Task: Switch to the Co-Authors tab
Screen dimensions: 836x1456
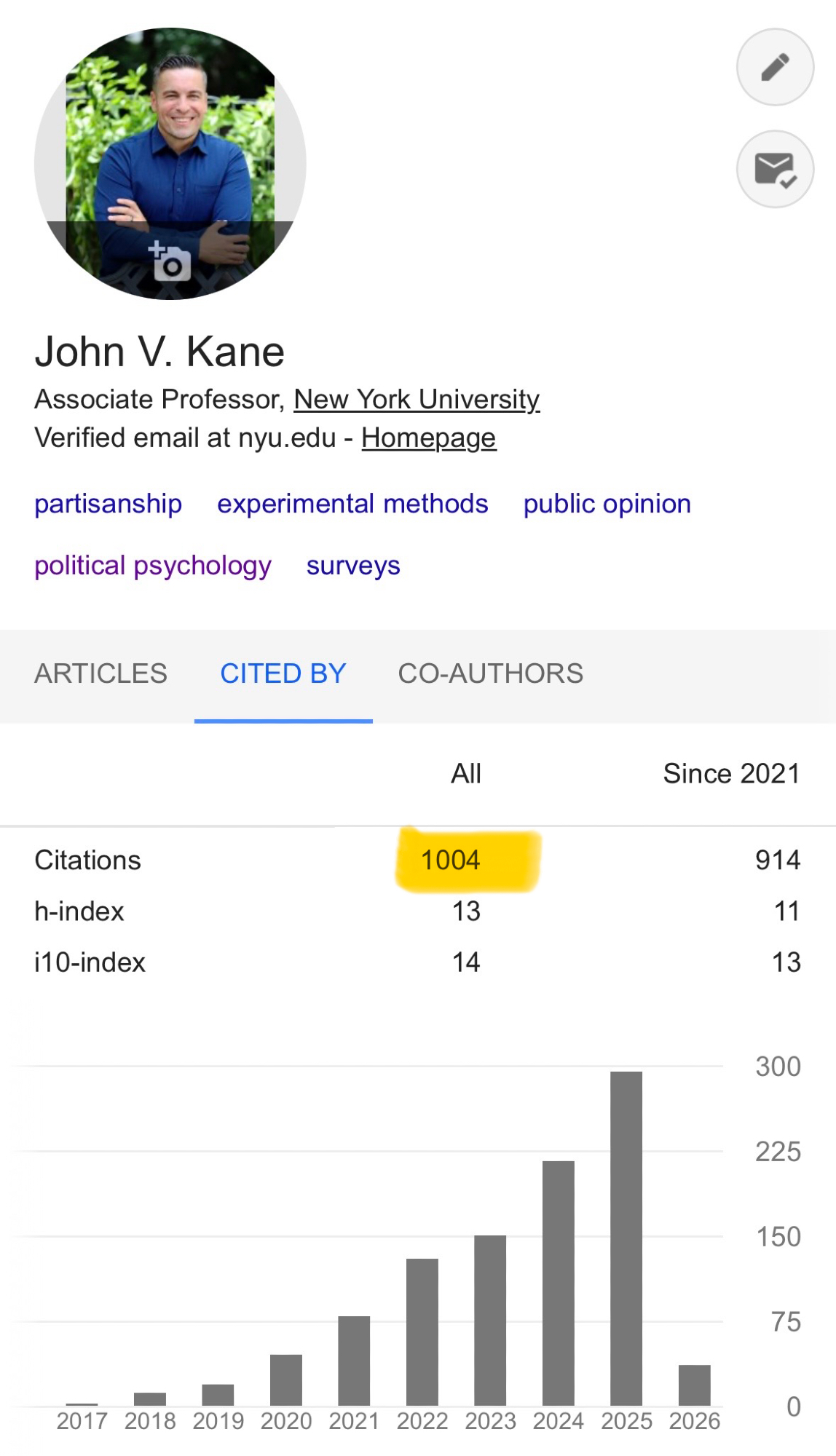Action: (490, 674)
